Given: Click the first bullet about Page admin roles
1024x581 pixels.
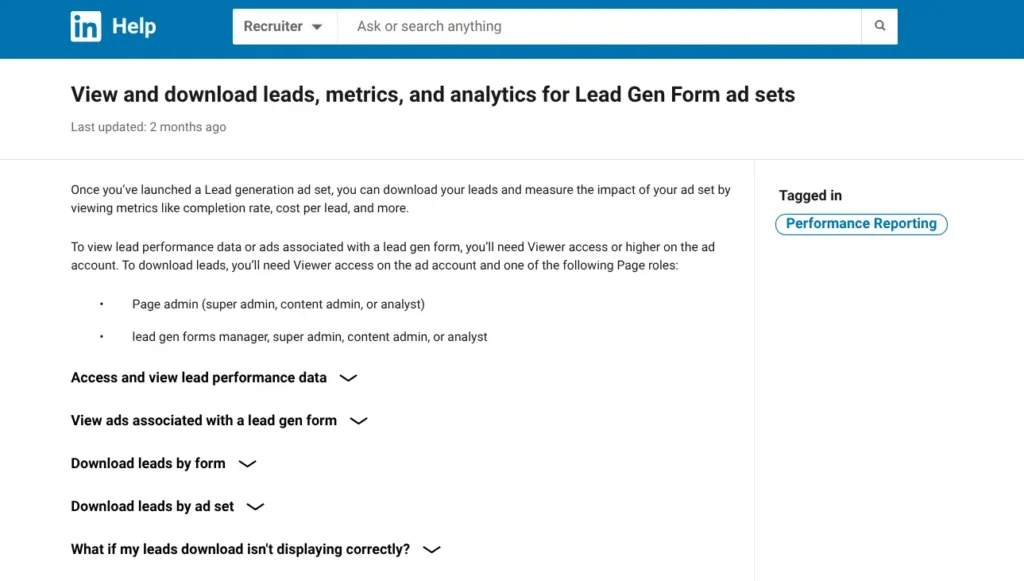Looking at the screenshot, I should (x=278, y=304).
